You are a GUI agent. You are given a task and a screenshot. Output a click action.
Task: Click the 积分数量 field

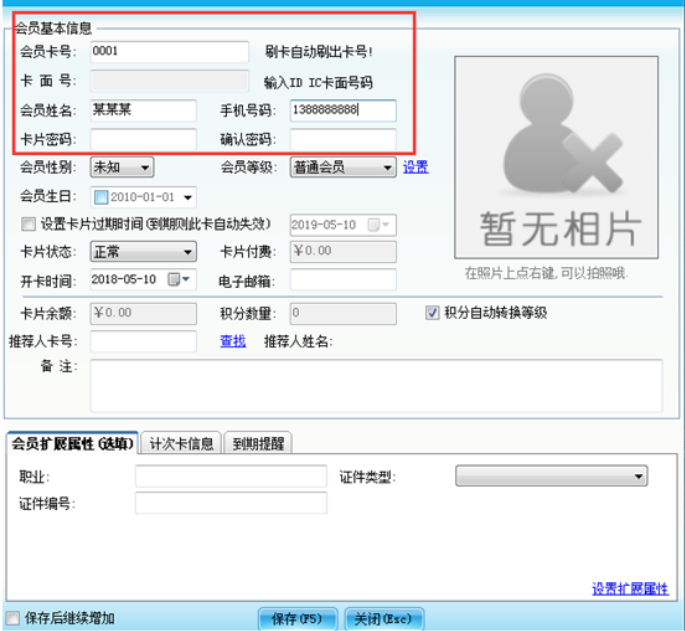pyautogui.click(x=343, y=314)
